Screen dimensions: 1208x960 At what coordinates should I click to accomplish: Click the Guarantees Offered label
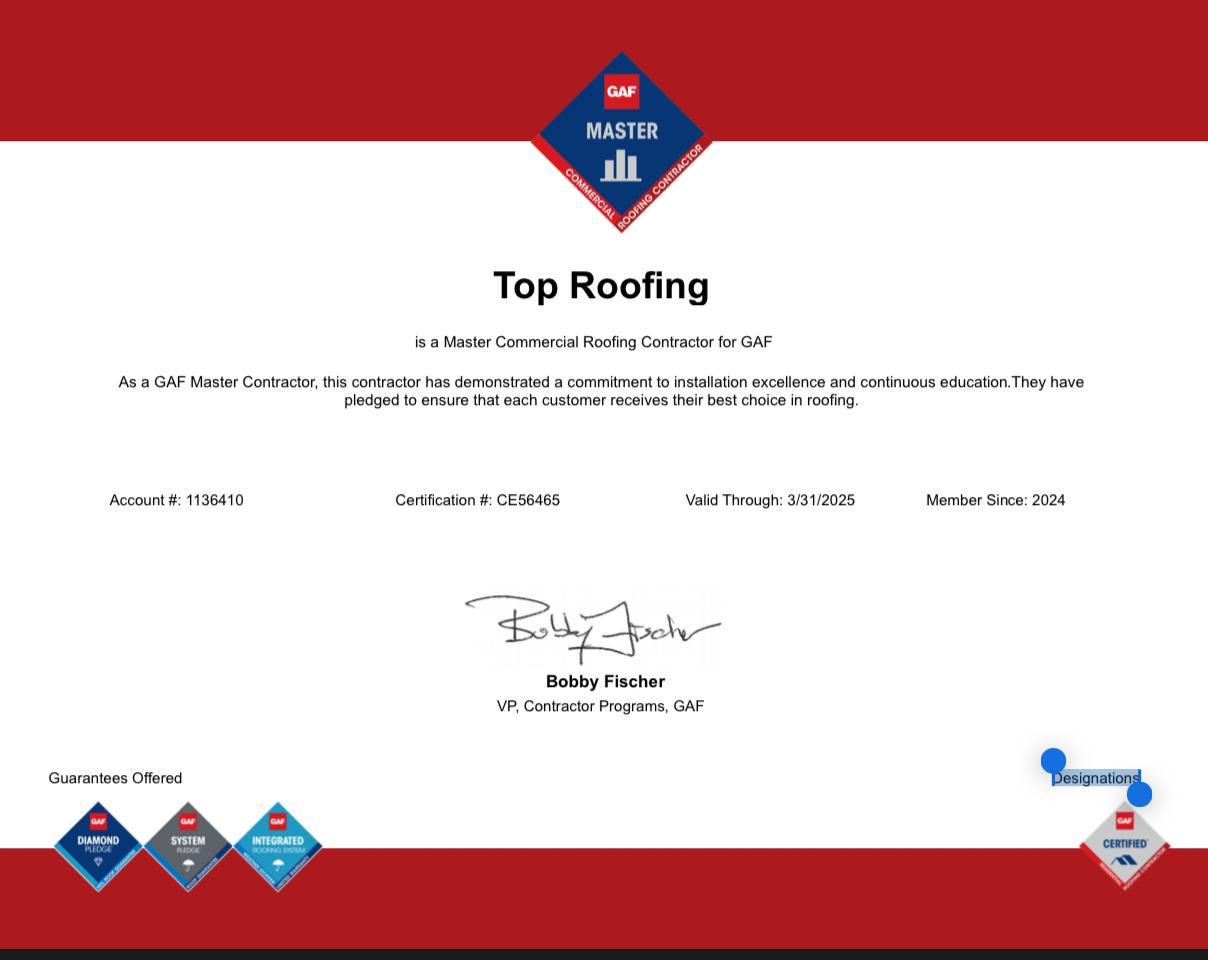(x=115, y=778)
